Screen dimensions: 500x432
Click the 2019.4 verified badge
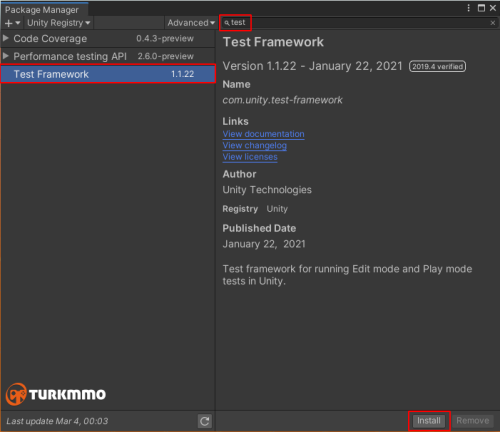click(x=437, y=66)
